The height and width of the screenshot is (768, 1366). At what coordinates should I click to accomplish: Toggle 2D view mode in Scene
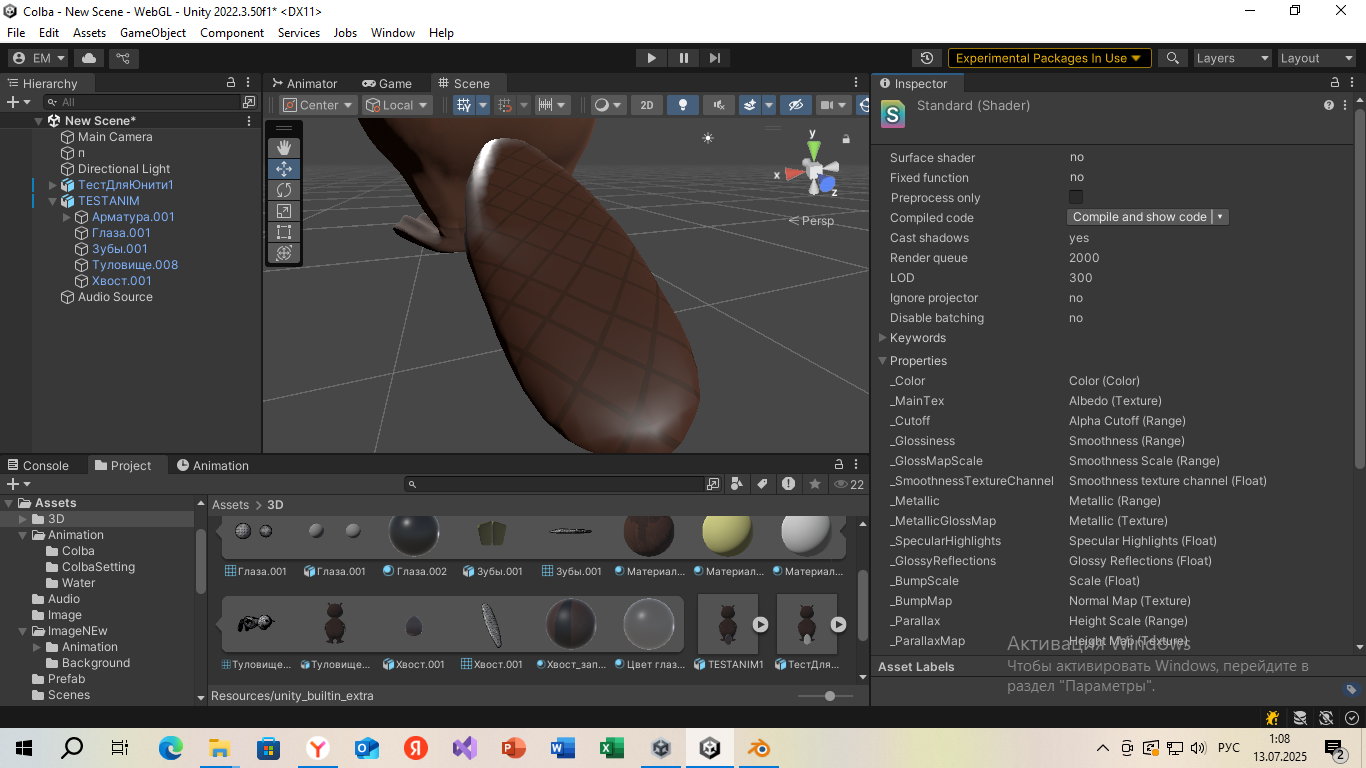[647, 105]
